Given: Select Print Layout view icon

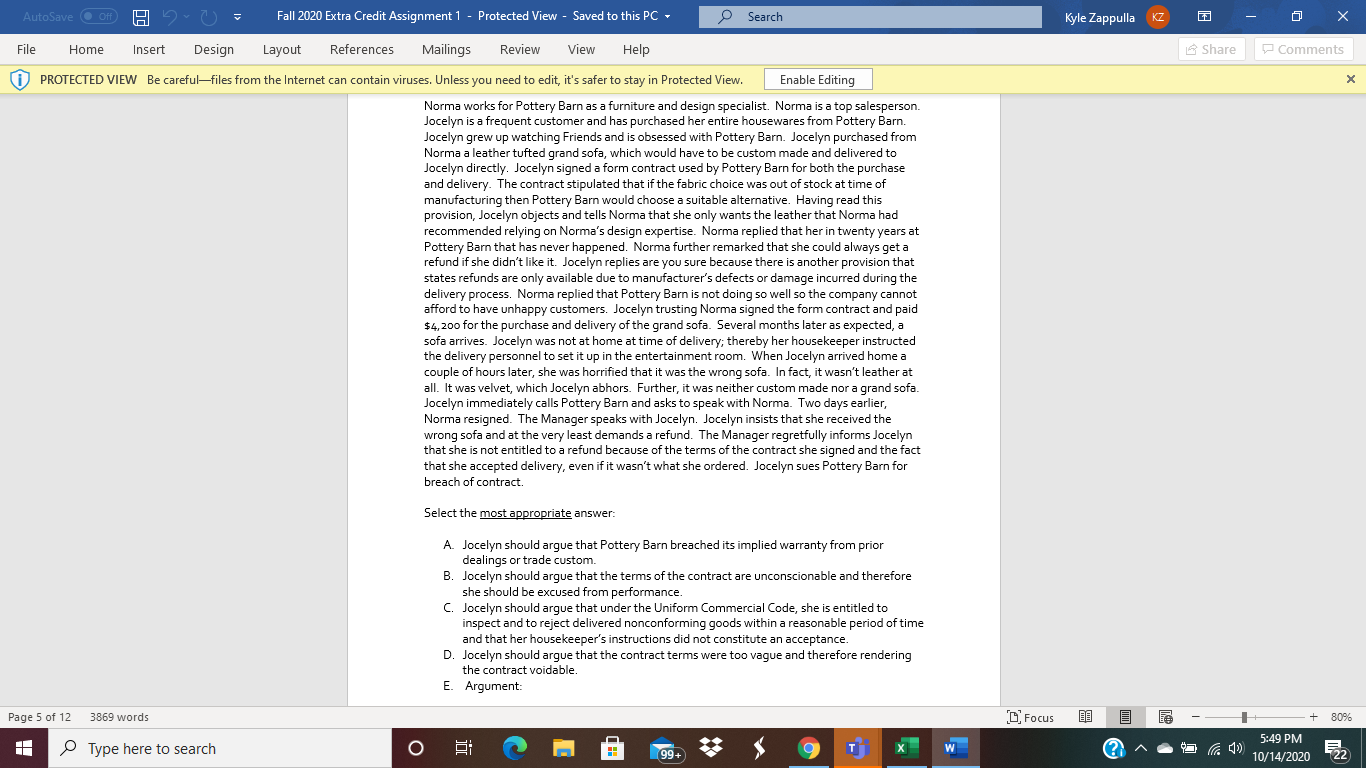Looking at the screenshot, I should [x=1125, y=717].
